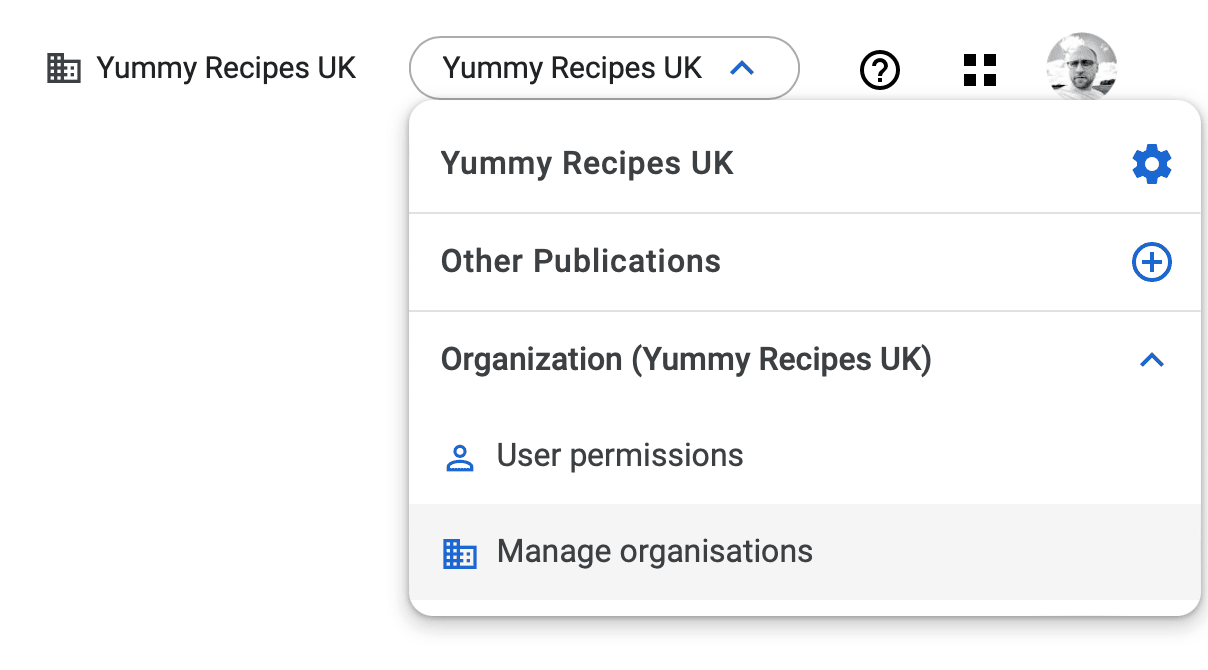The width and height of the screenshot is (1208, 670).
Task: Select User permissions menu entry
Action: click(x=805, y=456)
